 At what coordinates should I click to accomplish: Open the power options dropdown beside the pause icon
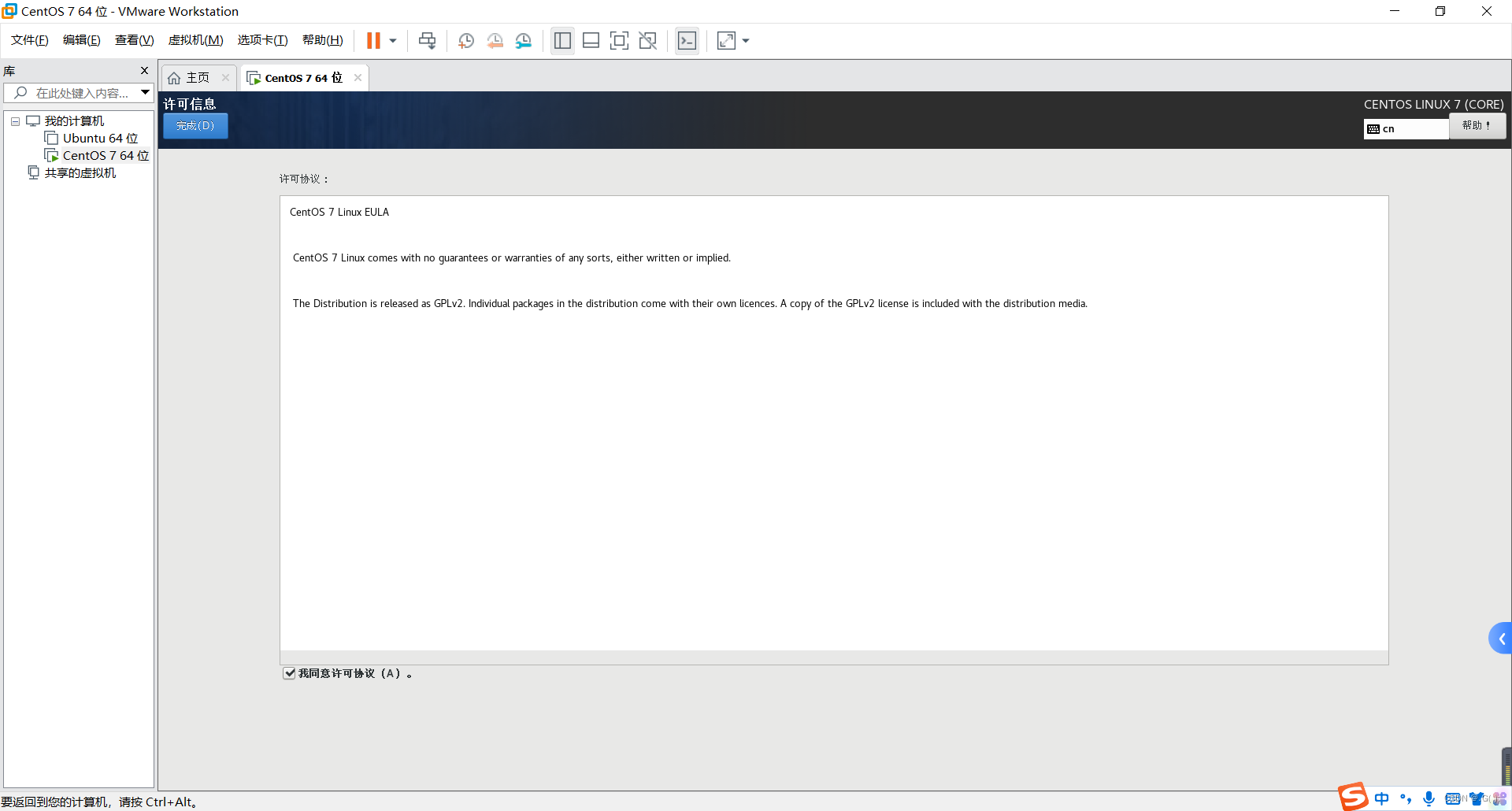tap(392, 41)
